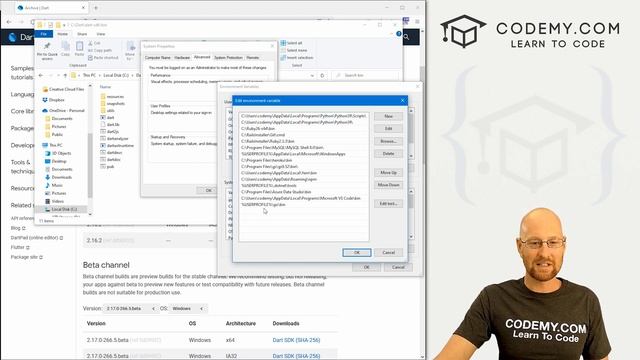Open Downloads in navigation pane
Image resolution: width=640 pixels, height=360 pixels.
tap(58, 177)
